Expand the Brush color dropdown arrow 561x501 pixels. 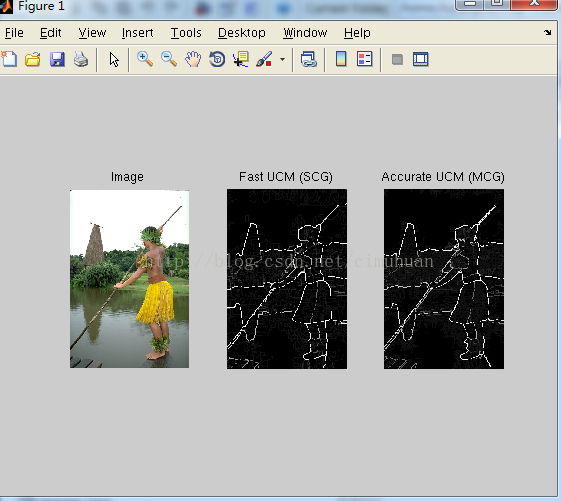(282, 59)
